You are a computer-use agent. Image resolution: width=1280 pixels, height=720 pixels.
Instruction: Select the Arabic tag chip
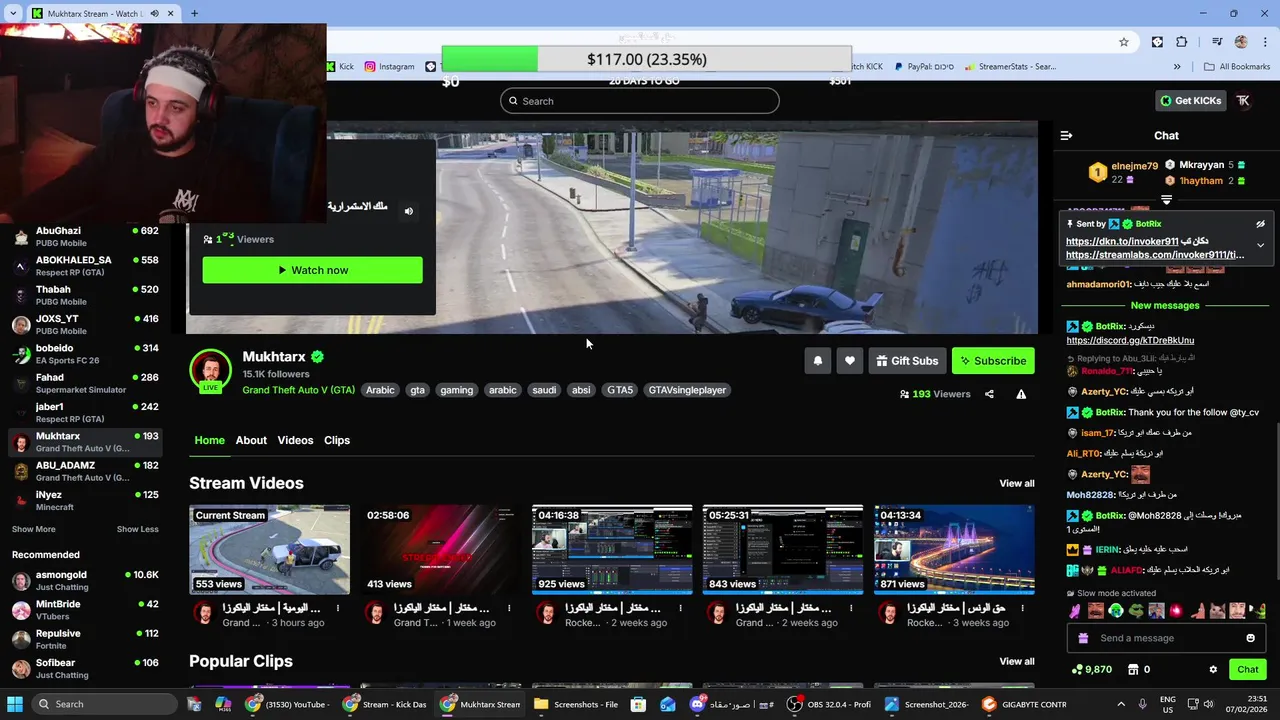[380, 390]
